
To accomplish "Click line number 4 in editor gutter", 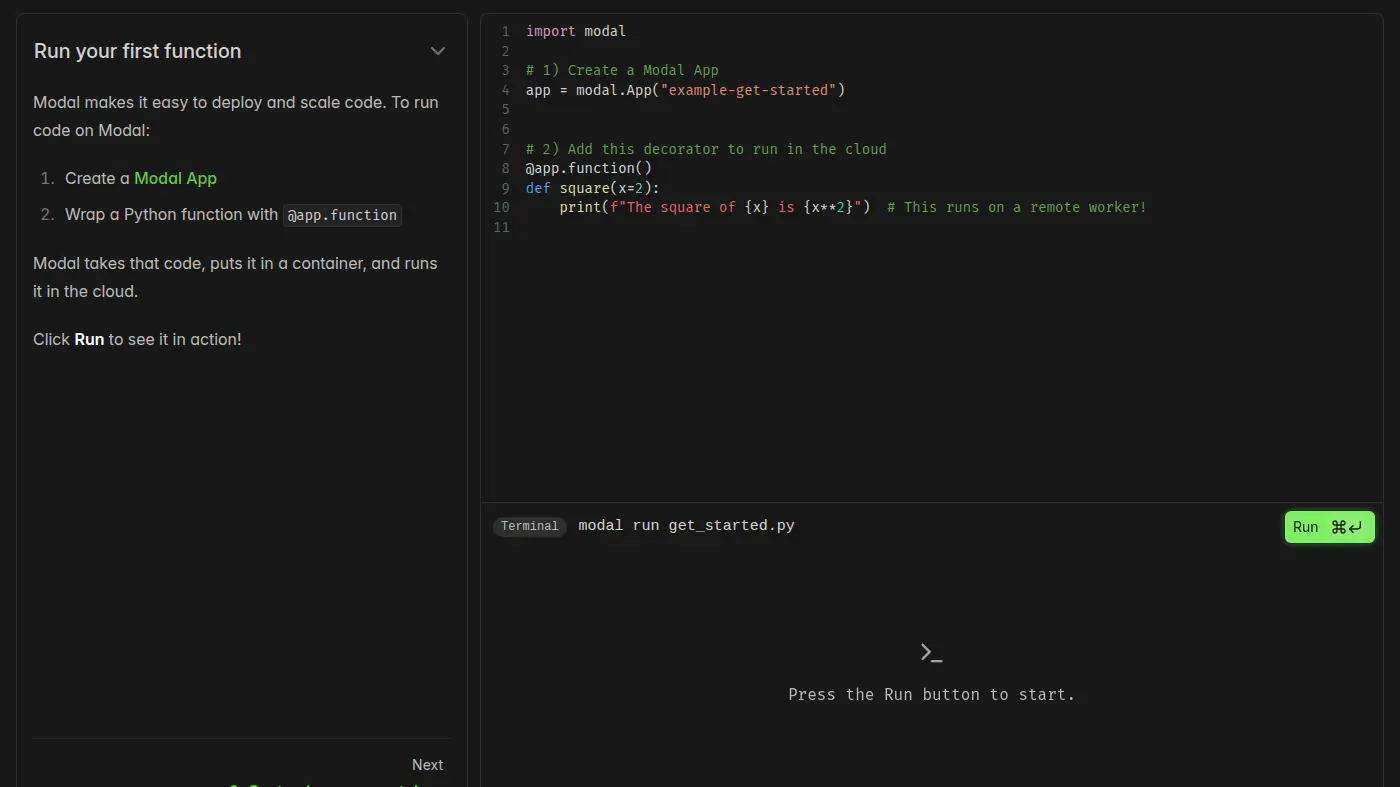I will (505, 90).
